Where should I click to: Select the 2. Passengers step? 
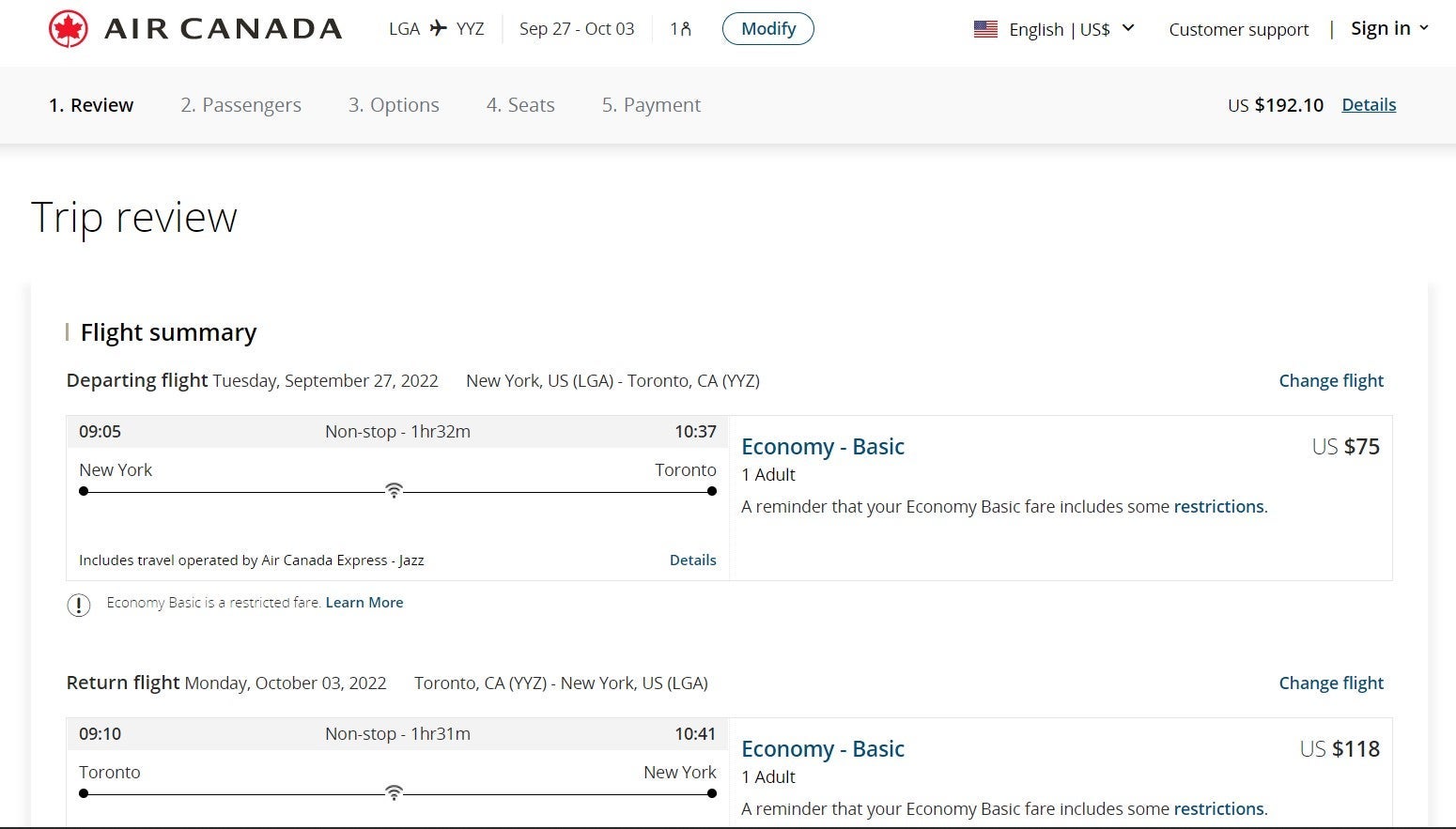[x=240, y=105]
